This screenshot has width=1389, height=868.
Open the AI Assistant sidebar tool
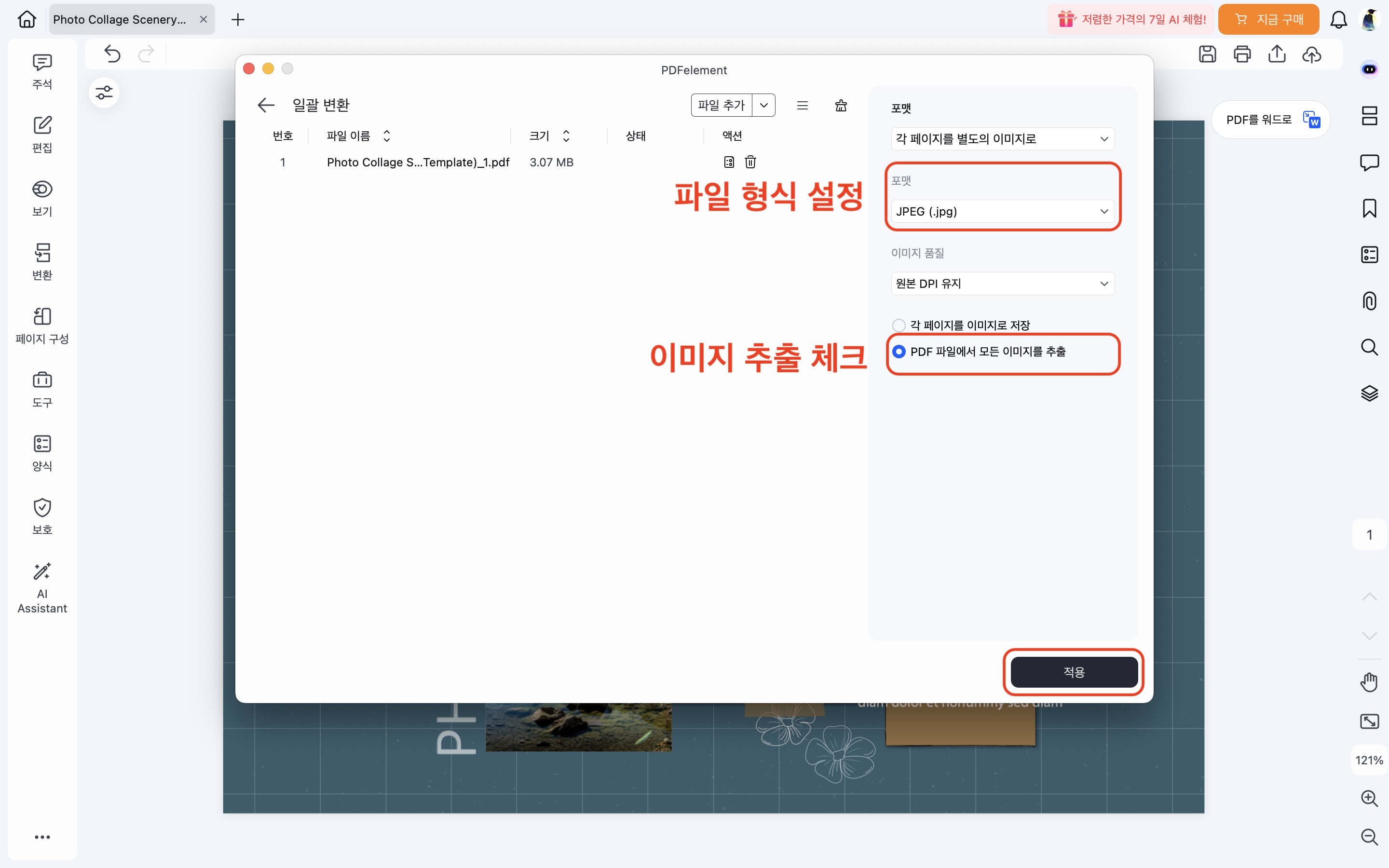[x=42, y=588]
